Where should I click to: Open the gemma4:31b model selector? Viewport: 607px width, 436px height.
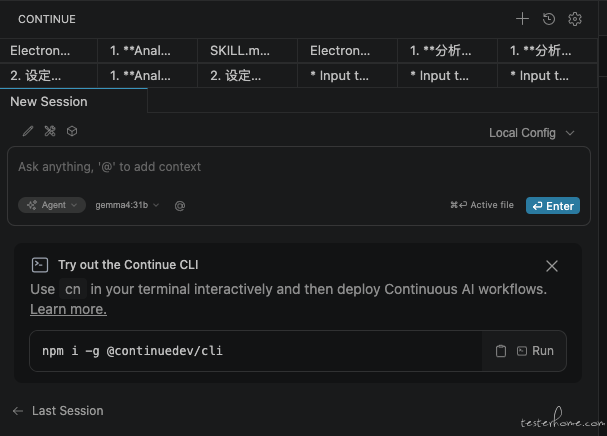click(127, 205)
